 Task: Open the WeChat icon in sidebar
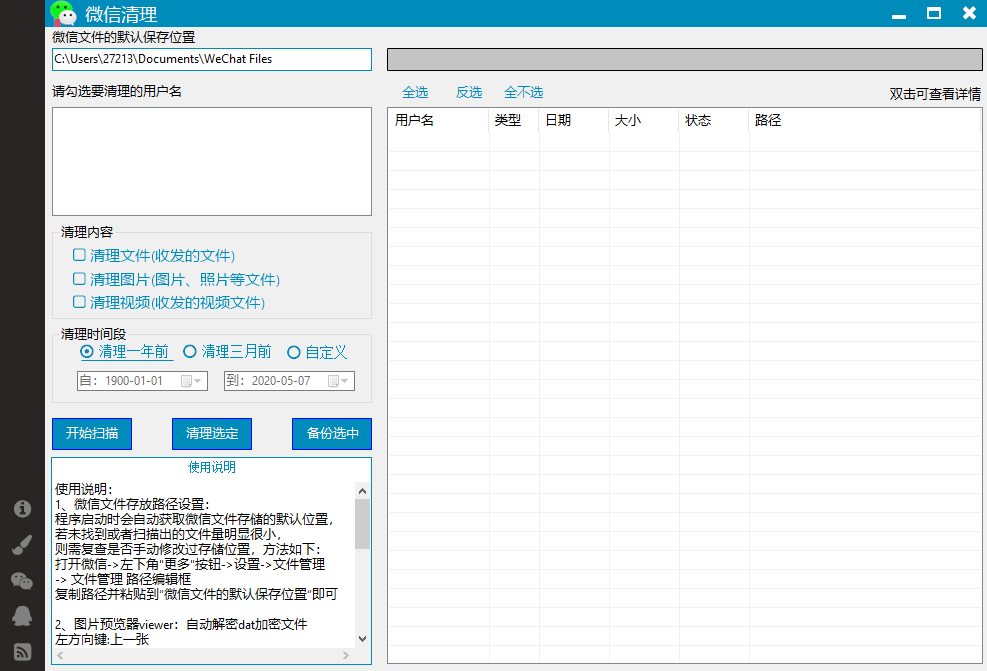22,580
